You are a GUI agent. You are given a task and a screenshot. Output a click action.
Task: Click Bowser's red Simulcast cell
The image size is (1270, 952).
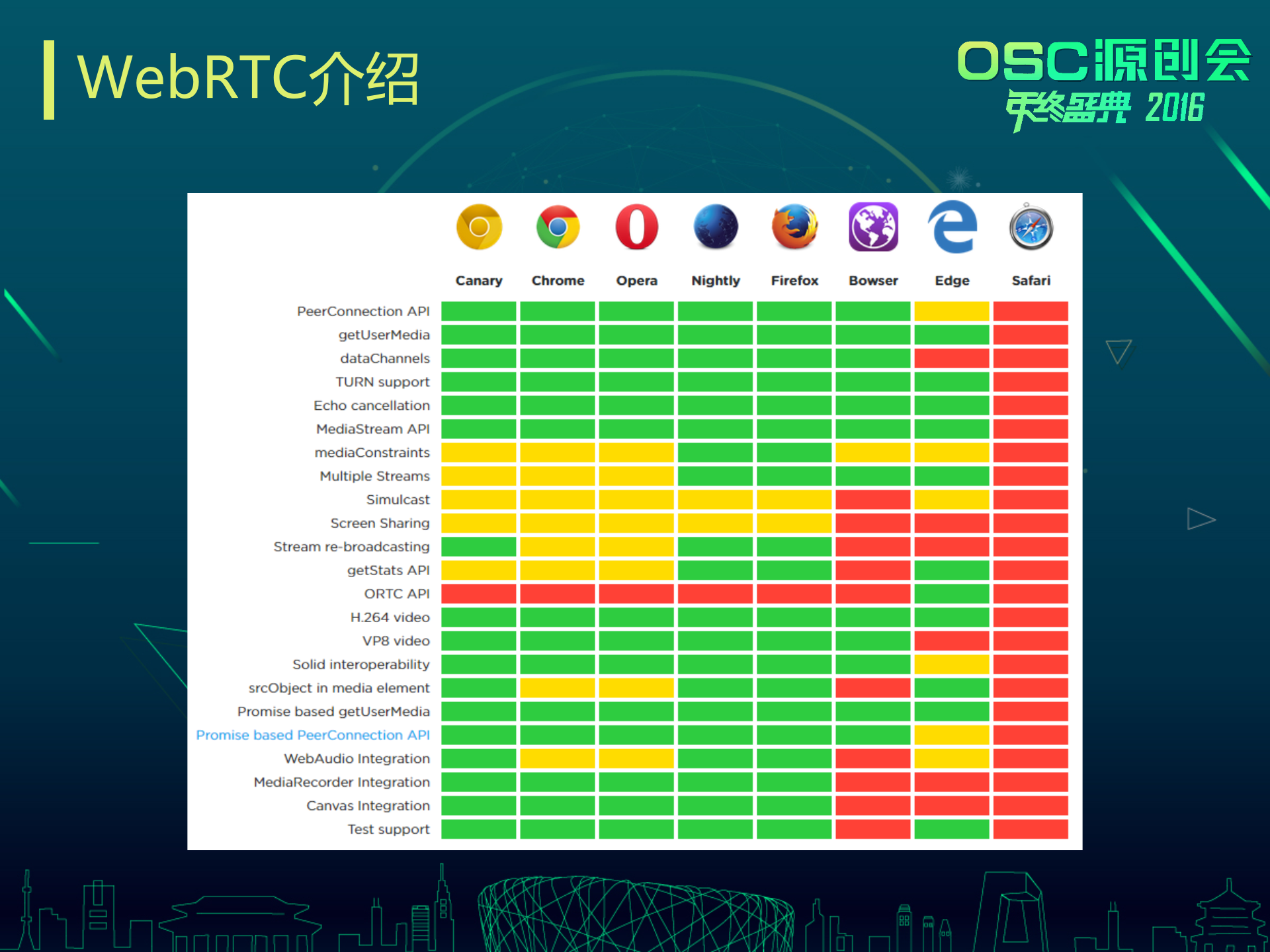(x=873, y=499)
